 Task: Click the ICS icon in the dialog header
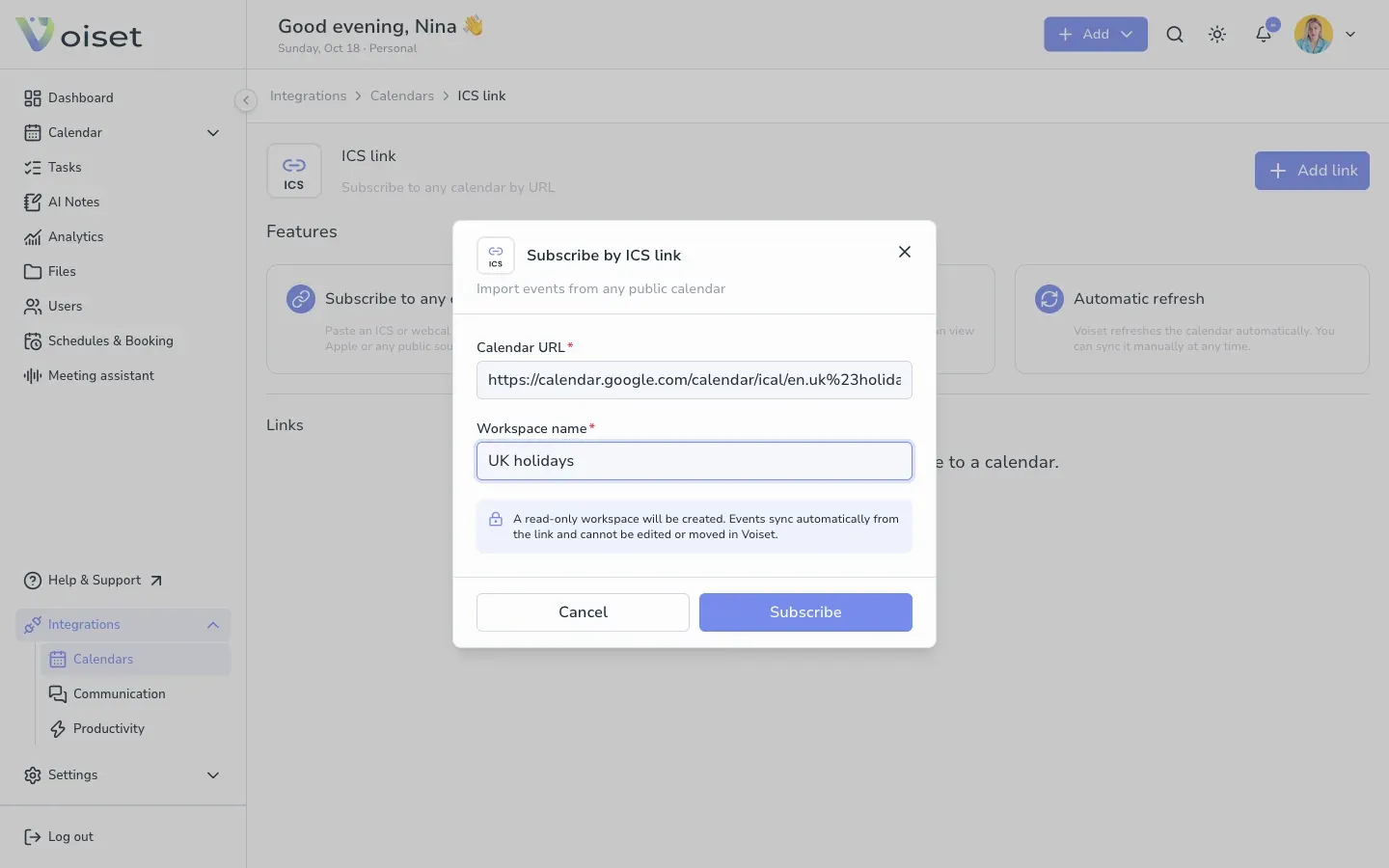(x=496, y=256)
